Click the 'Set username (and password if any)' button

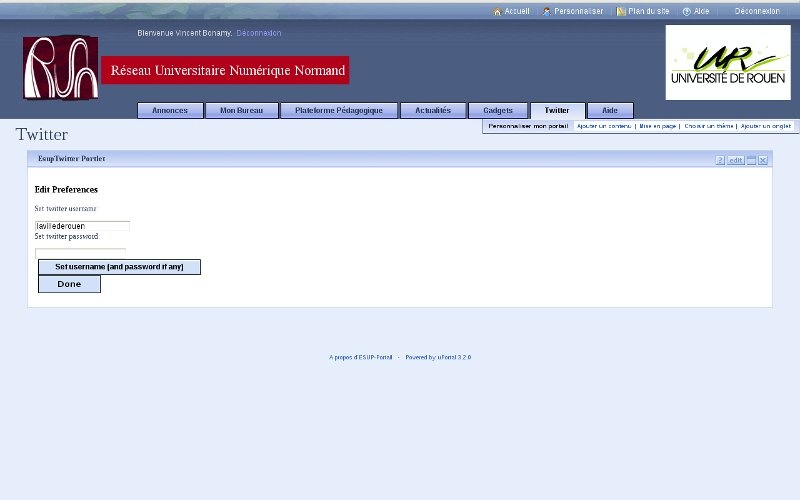[119, 267]
